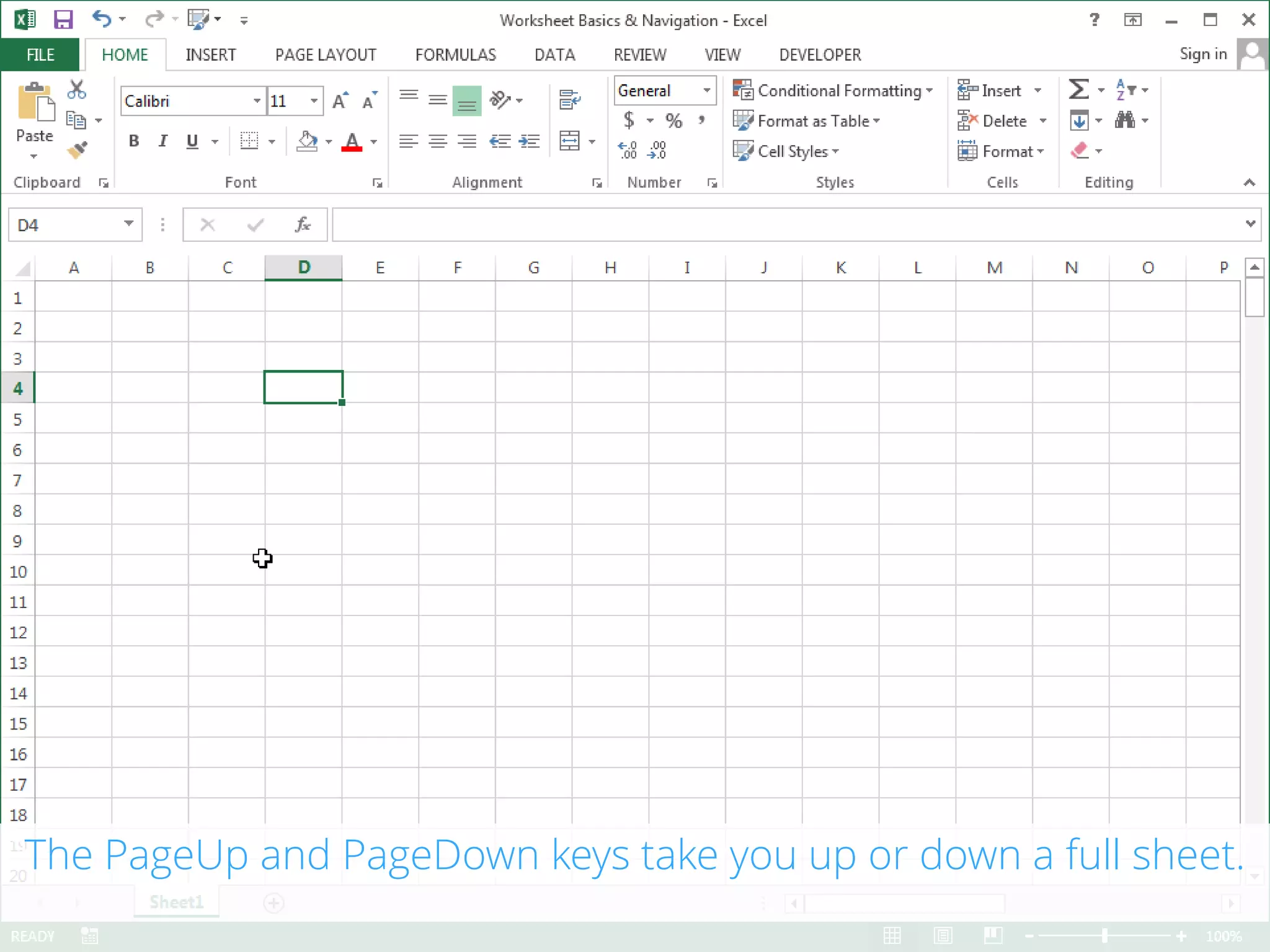
Task: Expand the Conditional Formatting menu
Action: pos(833,90)
